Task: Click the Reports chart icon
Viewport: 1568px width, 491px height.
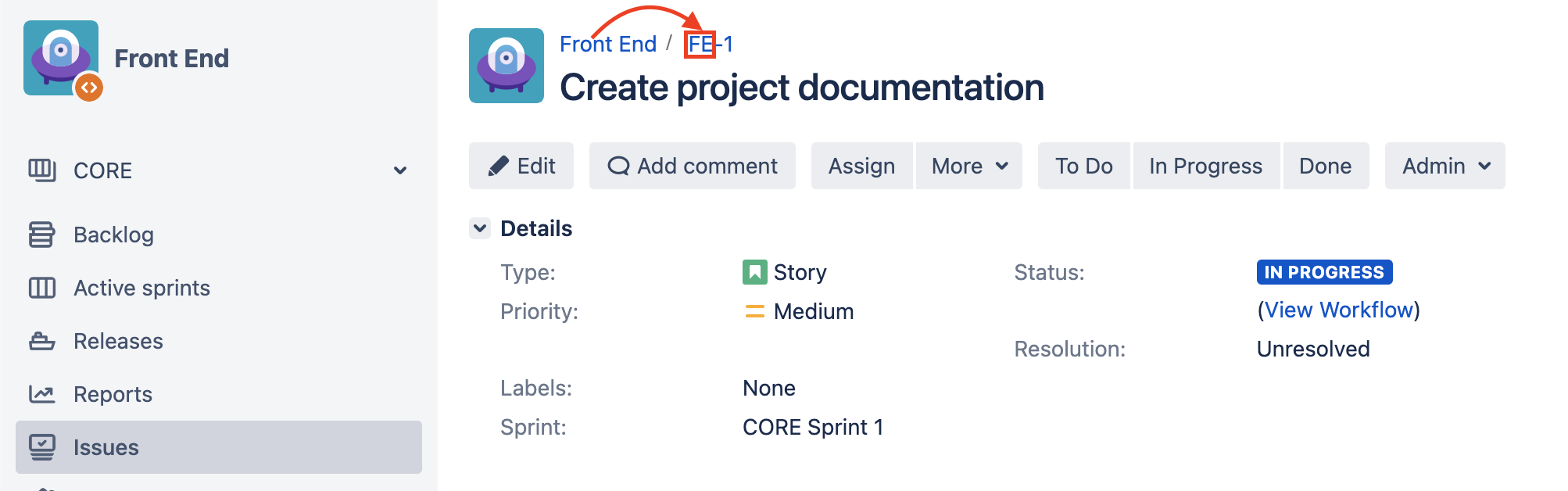Action: coord(42,394)
